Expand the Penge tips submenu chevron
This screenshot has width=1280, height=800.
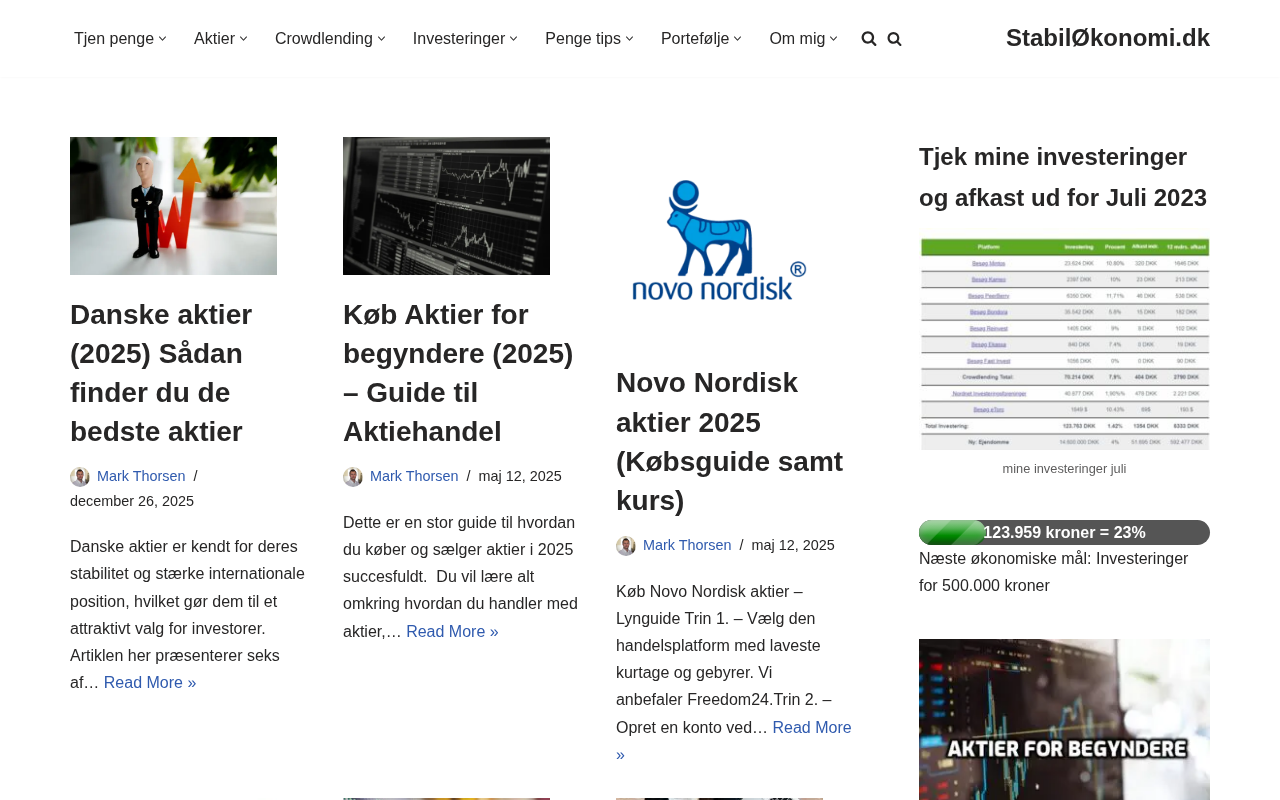630,39
